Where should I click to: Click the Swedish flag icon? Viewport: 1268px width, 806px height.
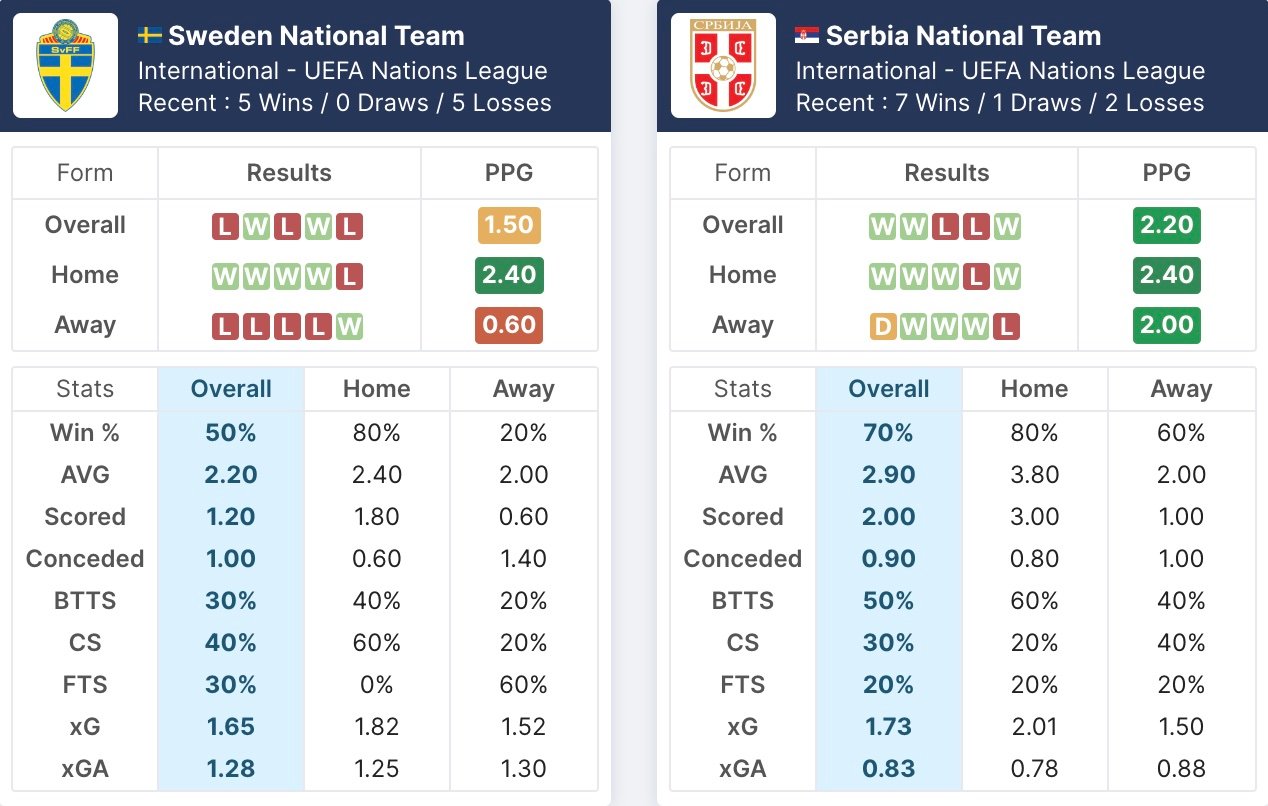tap(150, 36)
